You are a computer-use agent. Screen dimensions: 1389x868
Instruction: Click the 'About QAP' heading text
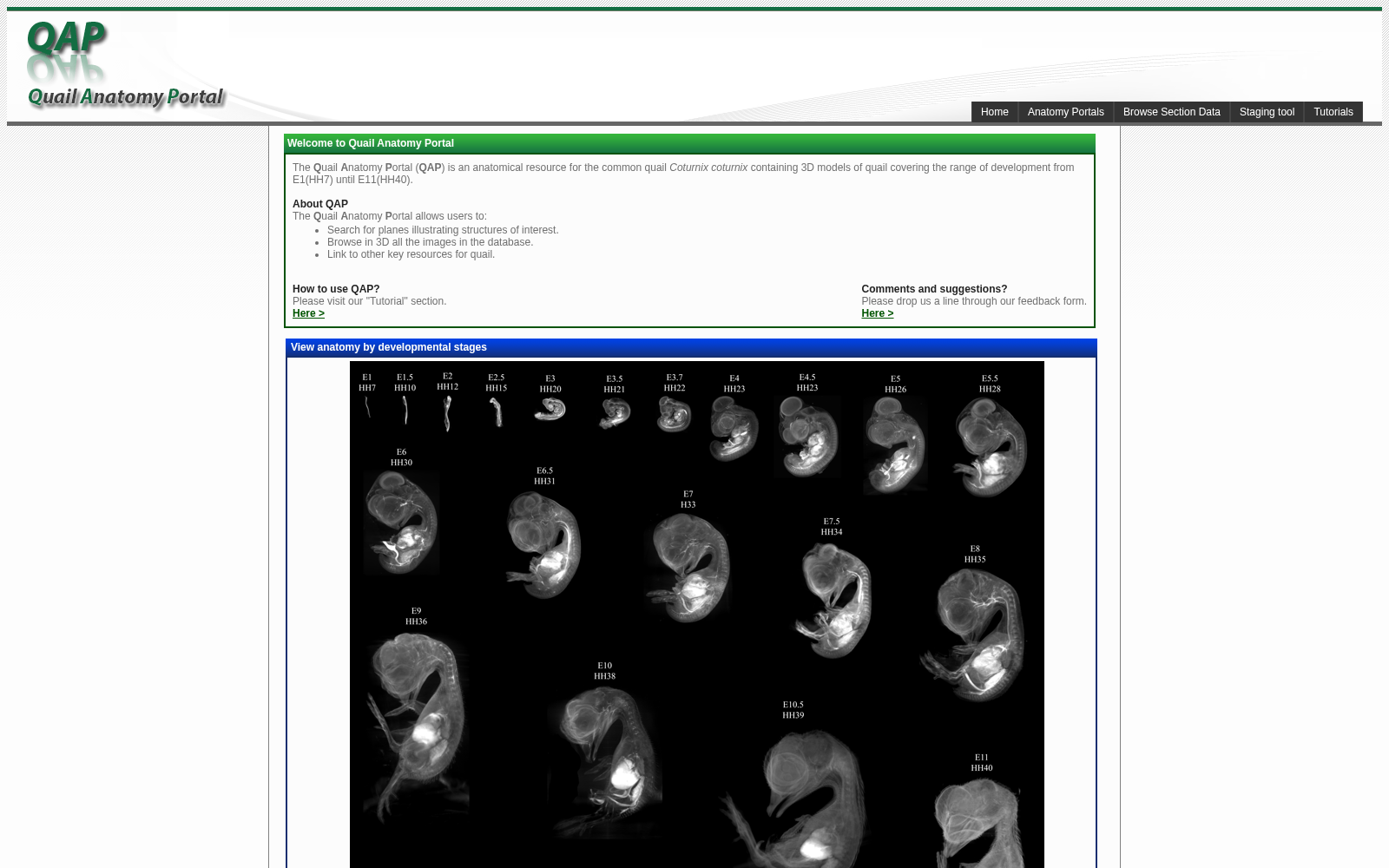click(320, 204)
